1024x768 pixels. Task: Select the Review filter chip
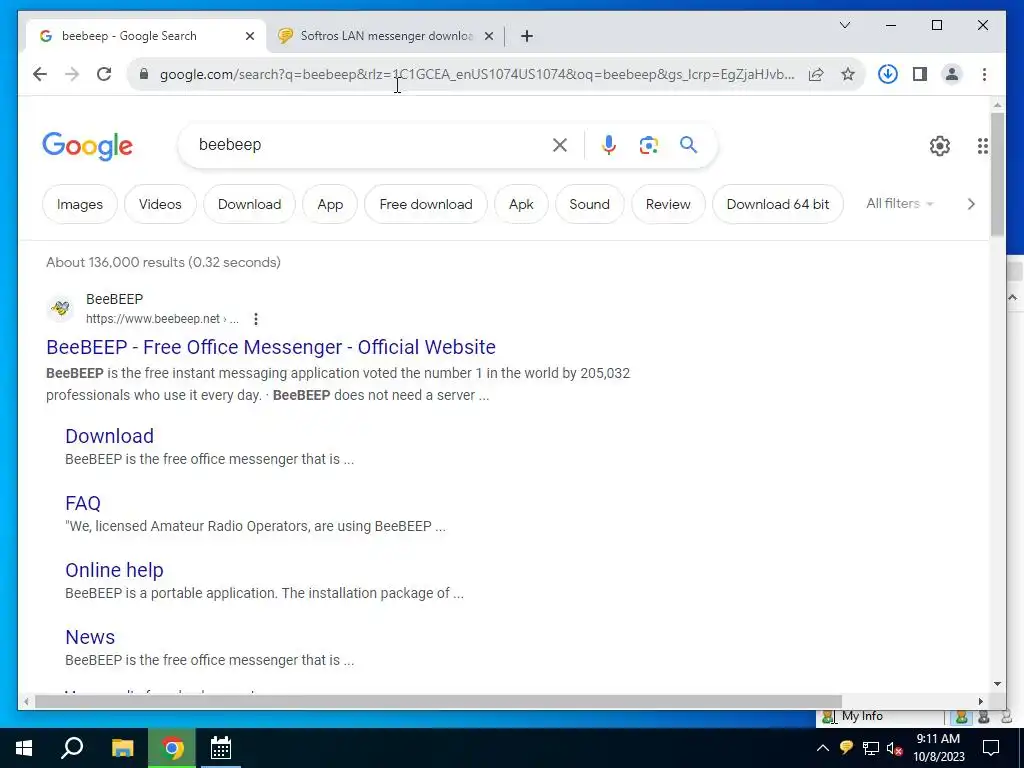point(668,204)
